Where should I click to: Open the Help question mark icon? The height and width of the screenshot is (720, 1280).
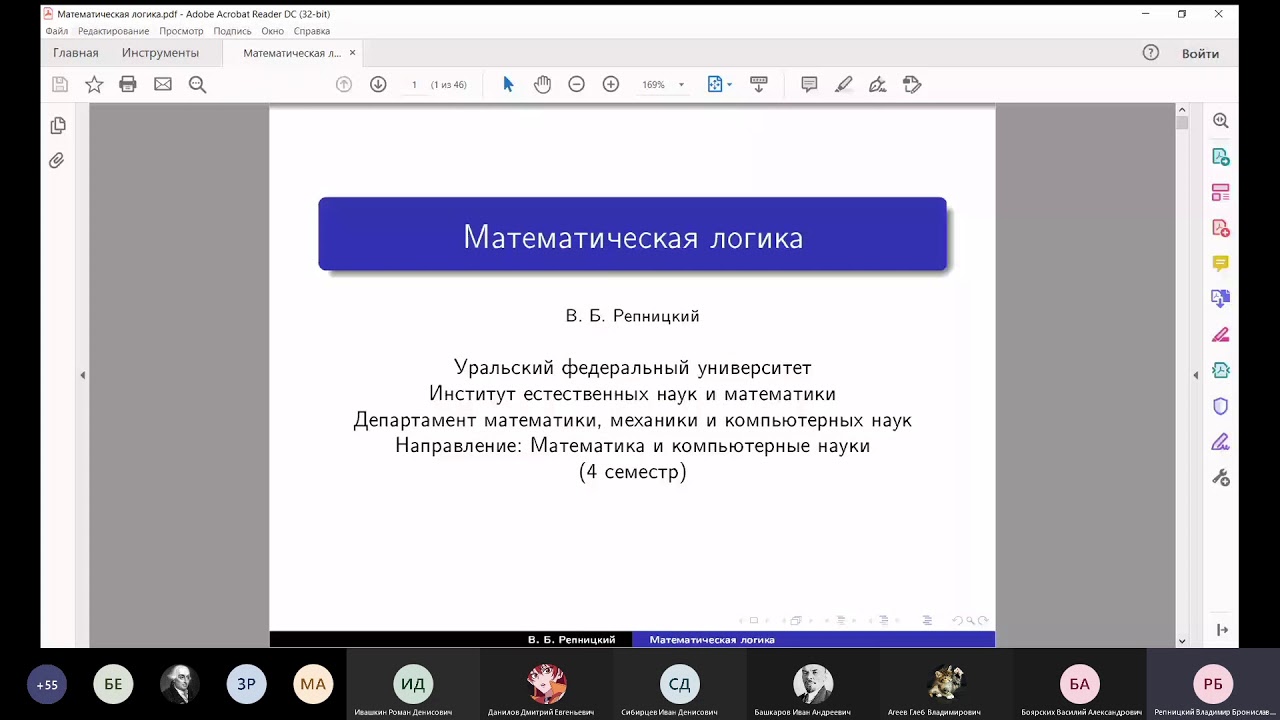(1151, 53)
